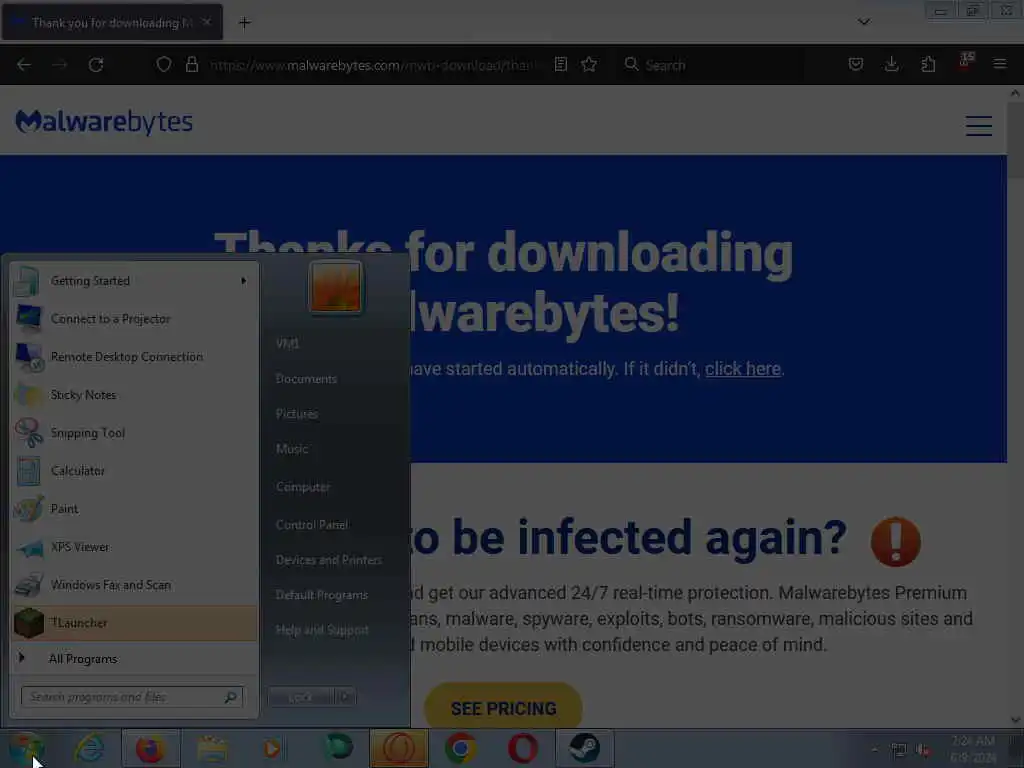Expand All Programs in Start menu
Image resolution: width=1024 pixels, height=768 pixels.
click(x=135, y=658)
